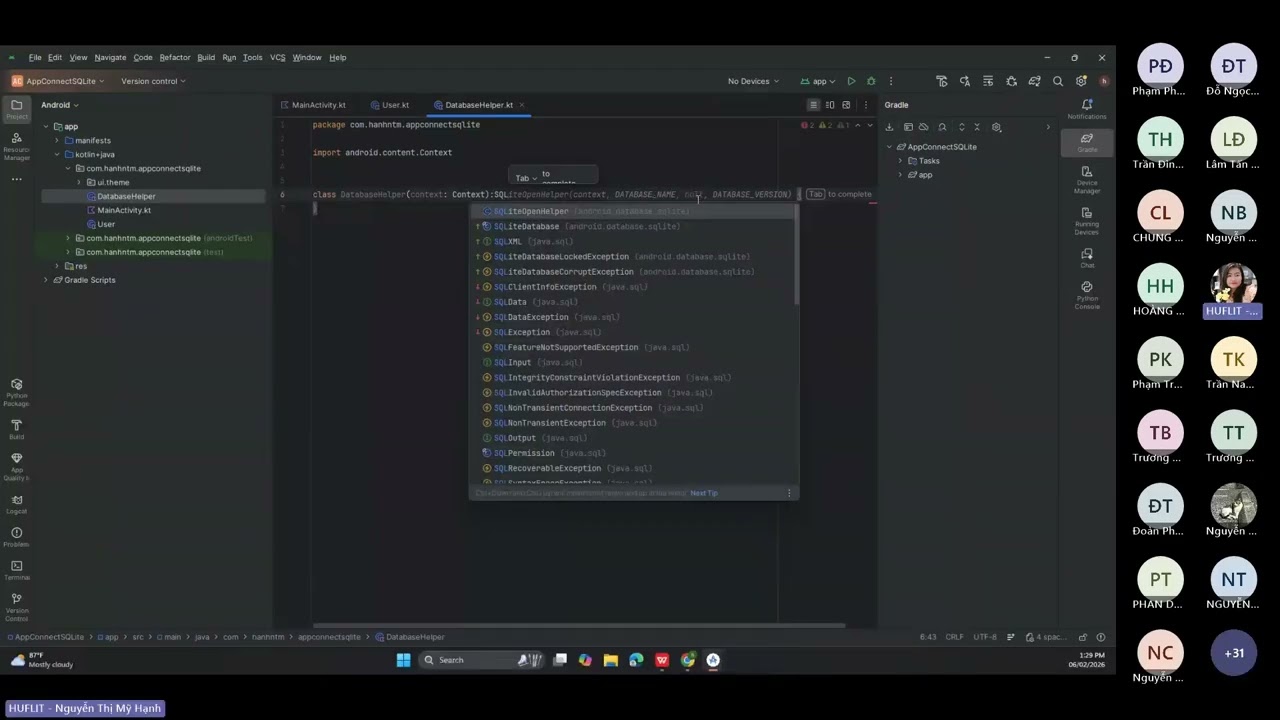Choose SQLiteOpenHelper completion suggestion
Screen dimensions: 1280x720
634,211
